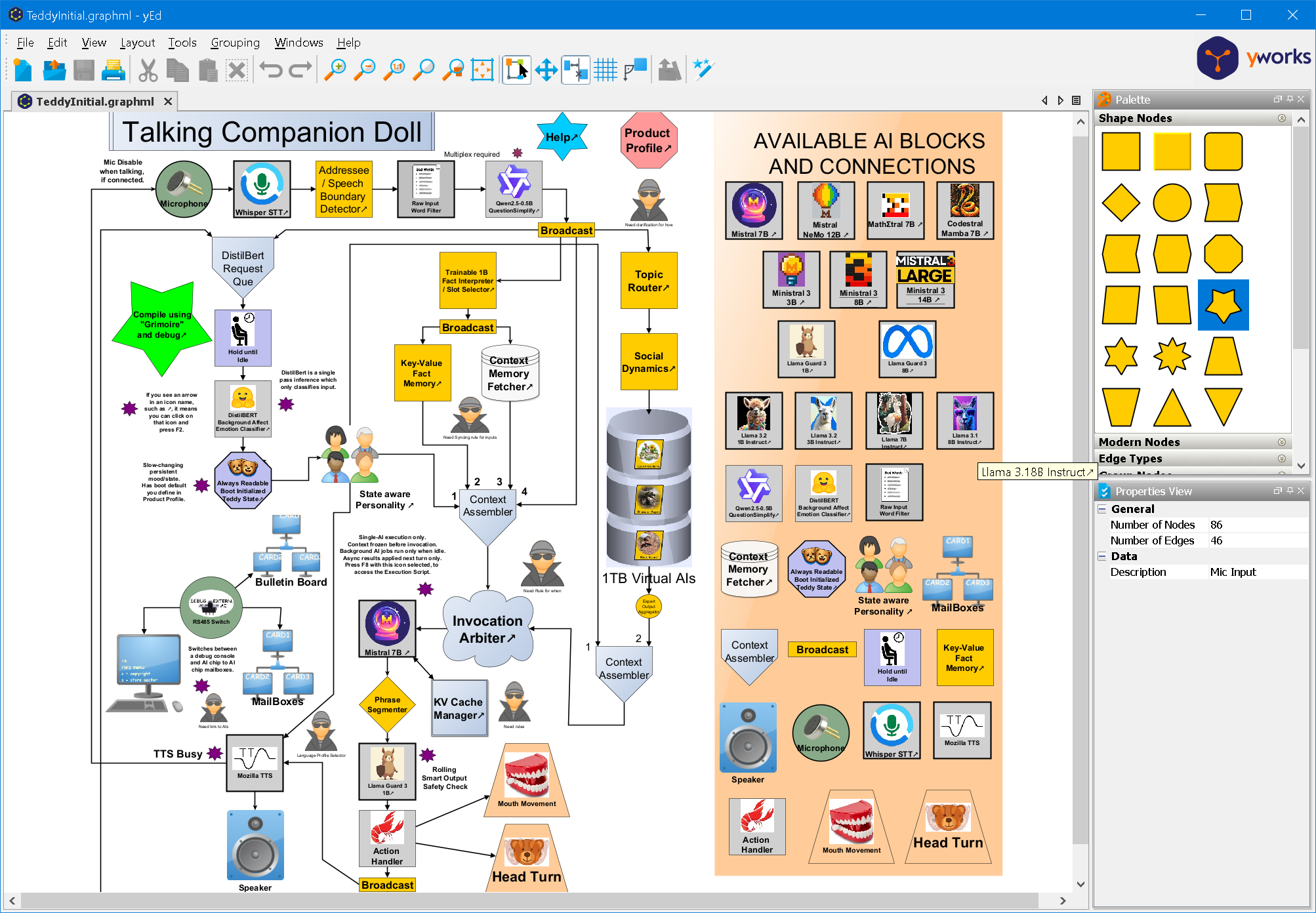The height and width of the screenshot is (913, 1316).
Task: Undo the last action
Action: (270, 70)
